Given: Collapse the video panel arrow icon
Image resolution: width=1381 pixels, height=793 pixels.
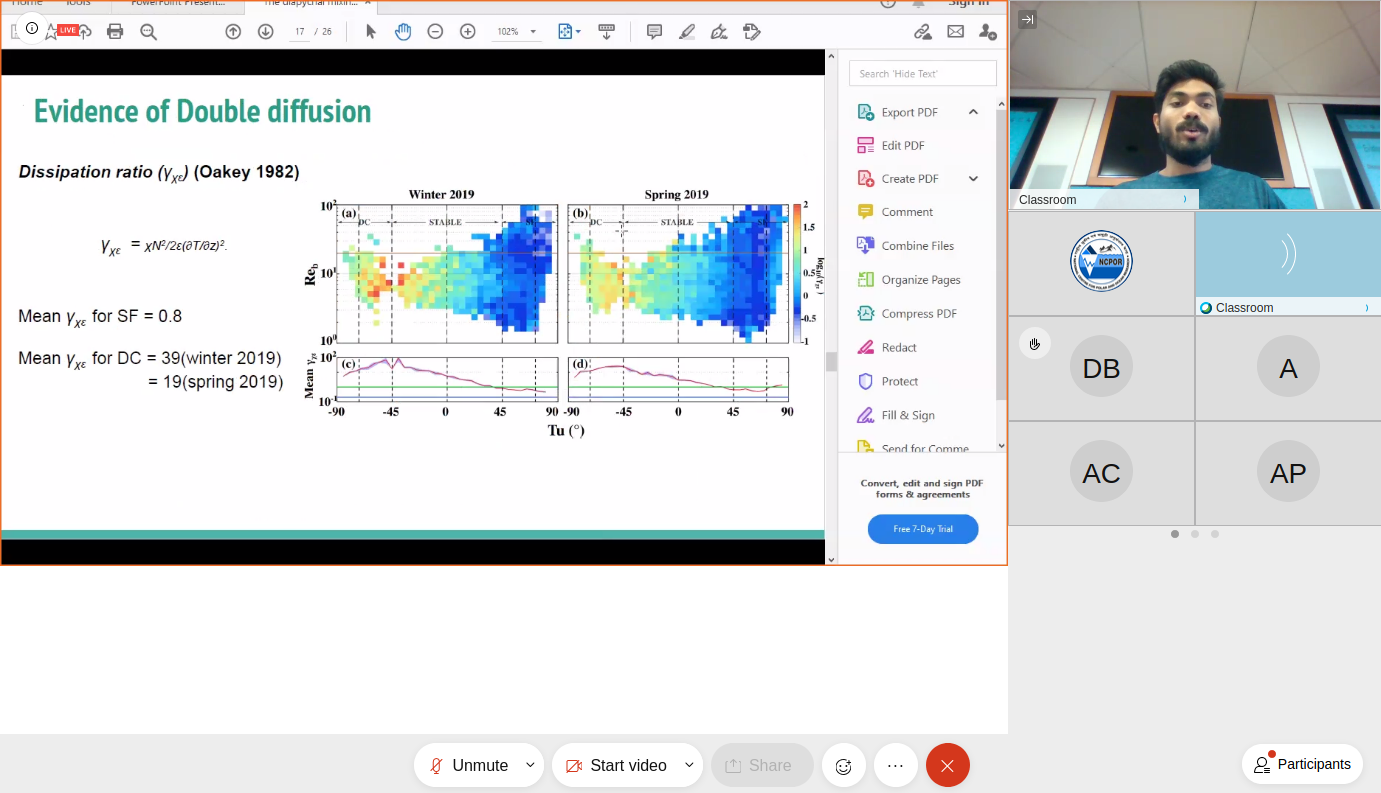Looking at the screenshot, I should 1027,19.
